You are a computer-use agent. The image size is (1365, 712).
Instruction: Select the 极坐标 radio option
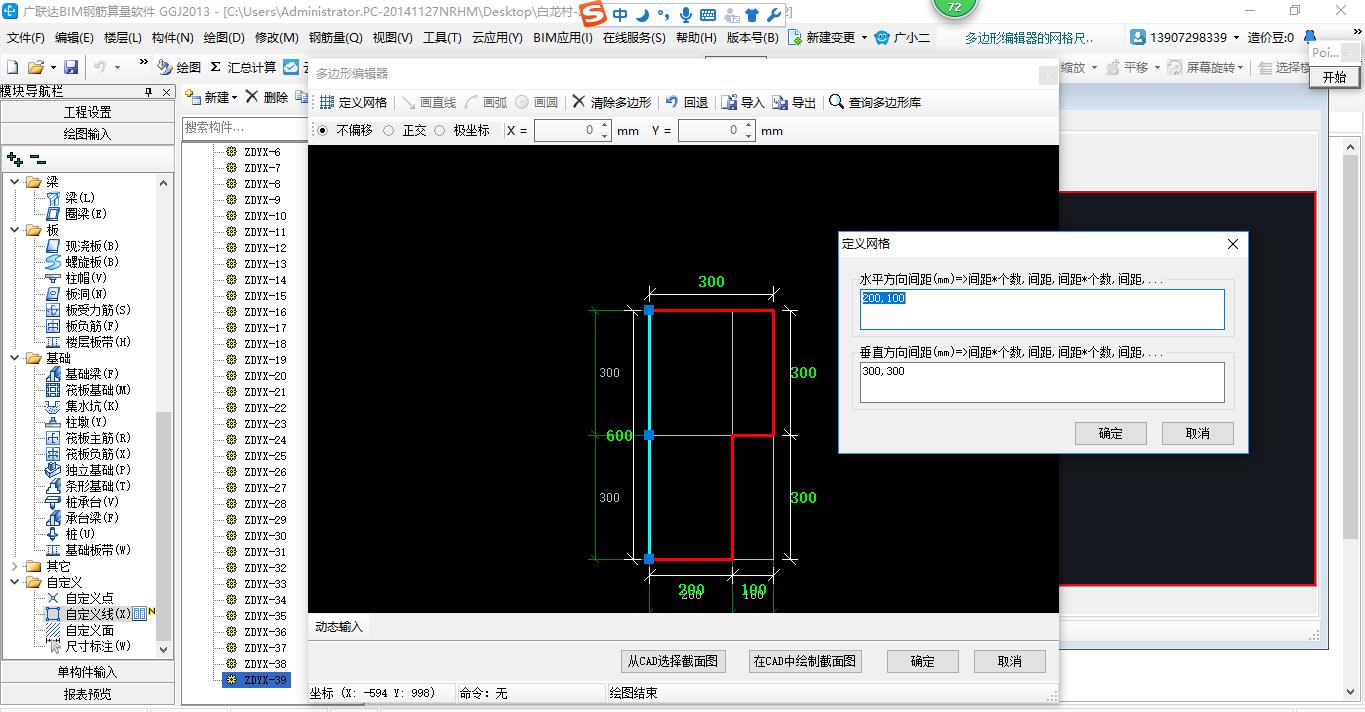click(439, 130)
